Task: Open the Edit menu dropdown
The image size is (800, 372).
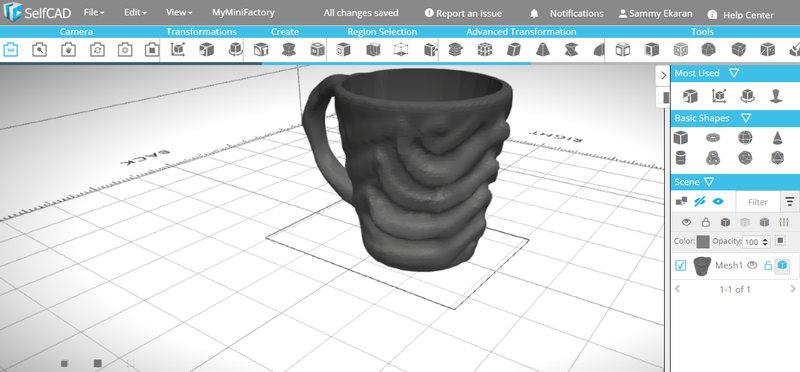Action: click(135, 12)
